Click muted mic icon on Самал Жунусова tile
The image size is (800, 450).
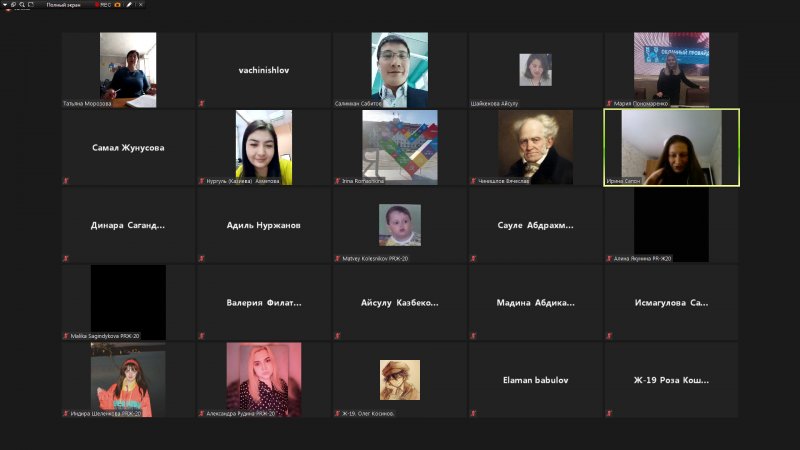click(66, 181)
